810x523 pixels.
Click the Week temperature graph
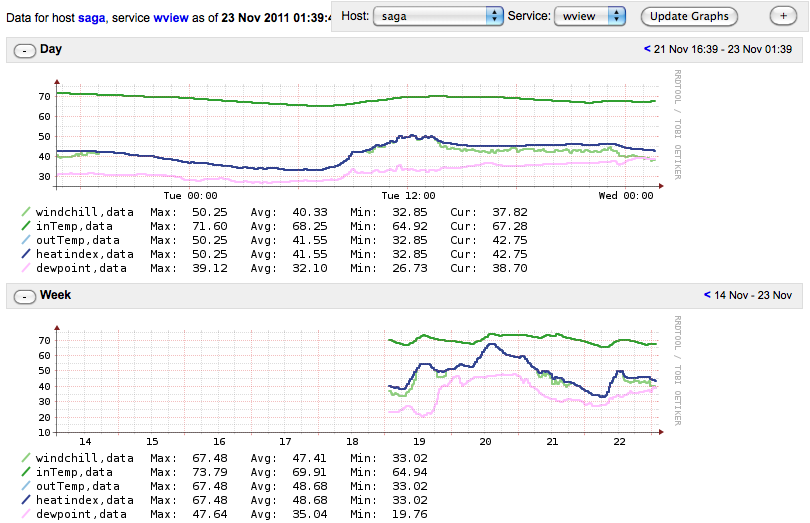pyautogui.click(x=356, y=381)
